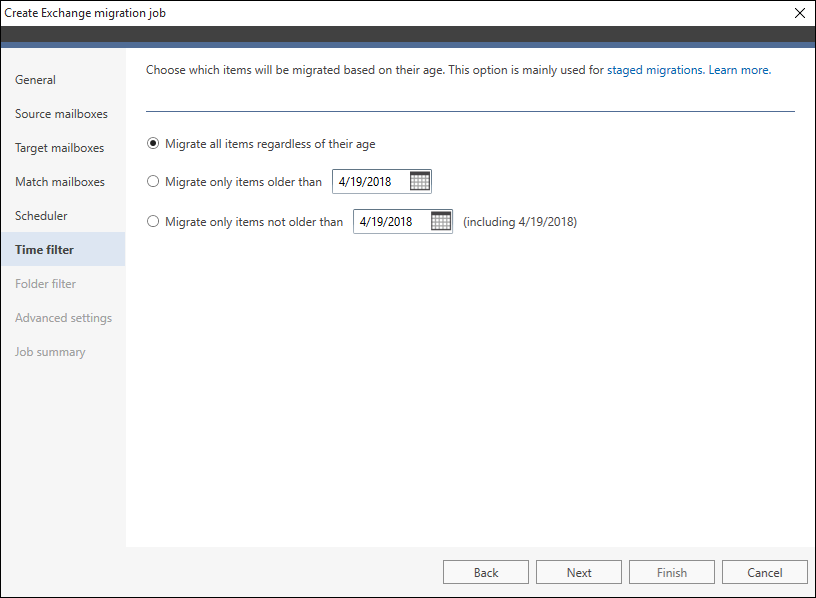The height and width of the screenshot is (598, 816).
Task: Click the Finish button
Action: point(672,572)
